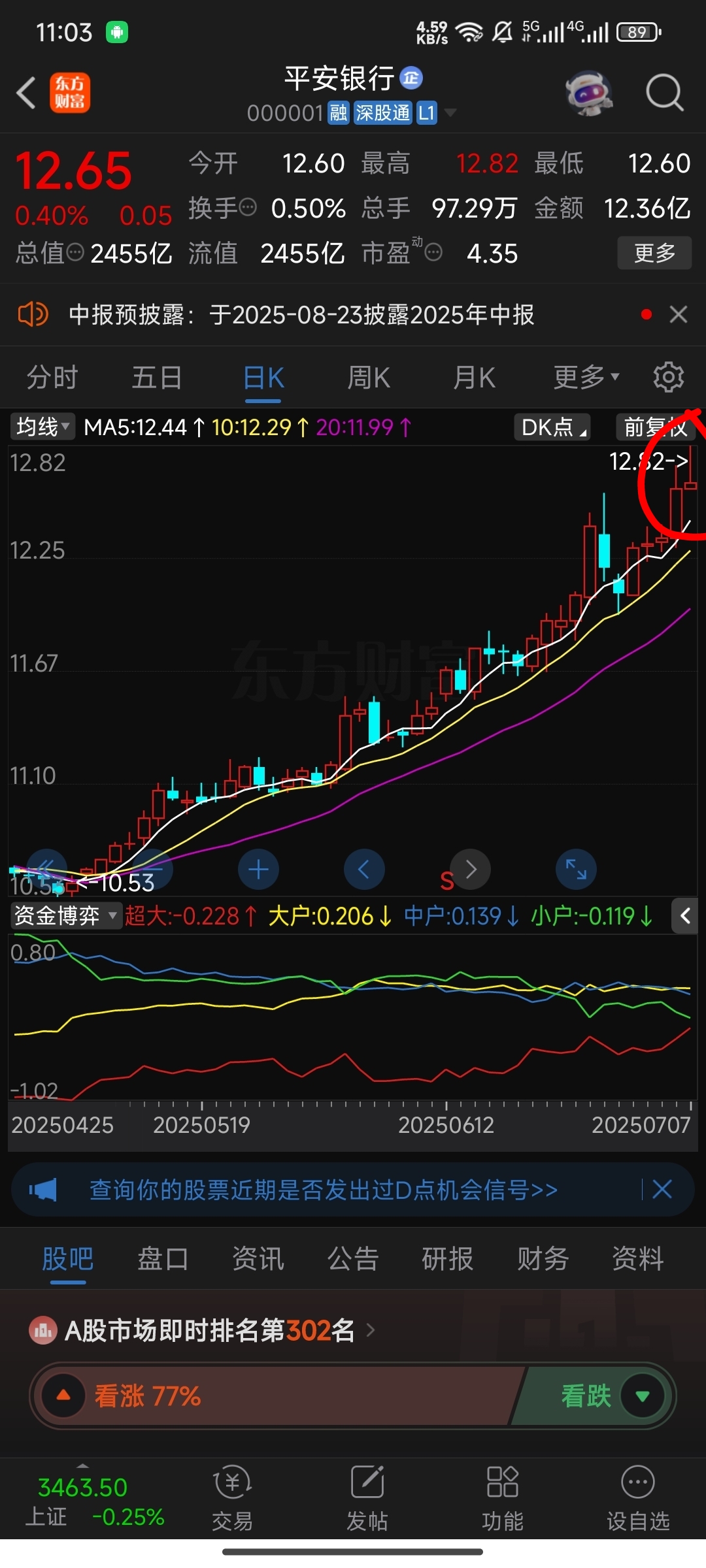706x1568 pixels.
Task: Open 中报预披露 announcement text
Action: [x=301, y=314]
